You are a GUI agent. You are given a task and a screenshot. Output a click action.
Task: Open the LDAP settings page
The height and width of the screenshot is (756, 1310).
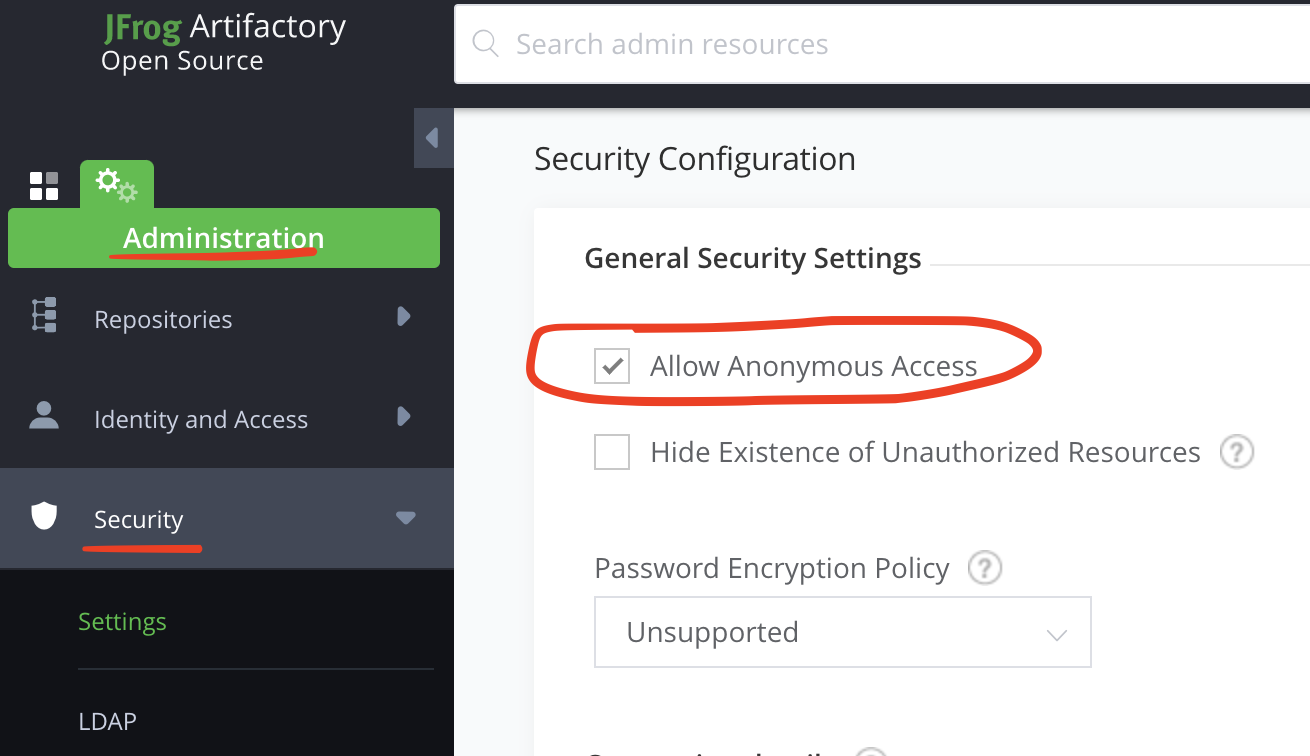[x=107, y=722]
